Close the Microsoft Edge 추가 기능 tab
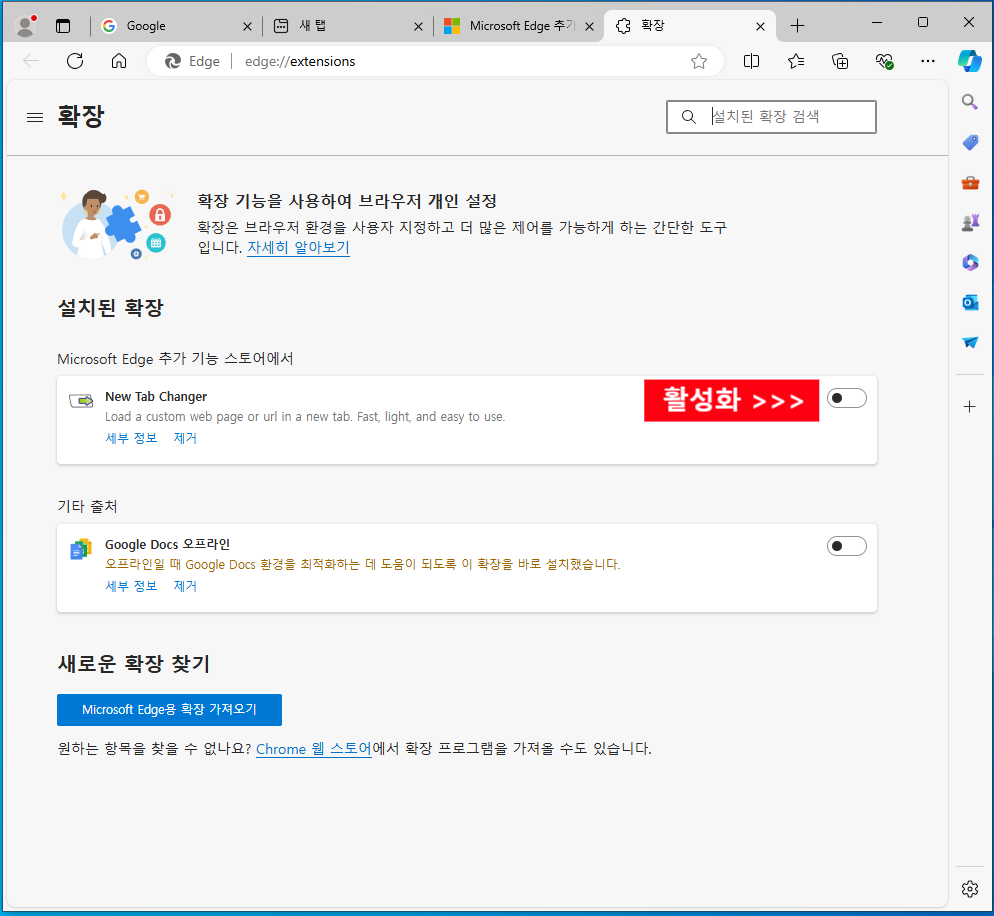The image size is (994, 916). [x=590, y=26]
